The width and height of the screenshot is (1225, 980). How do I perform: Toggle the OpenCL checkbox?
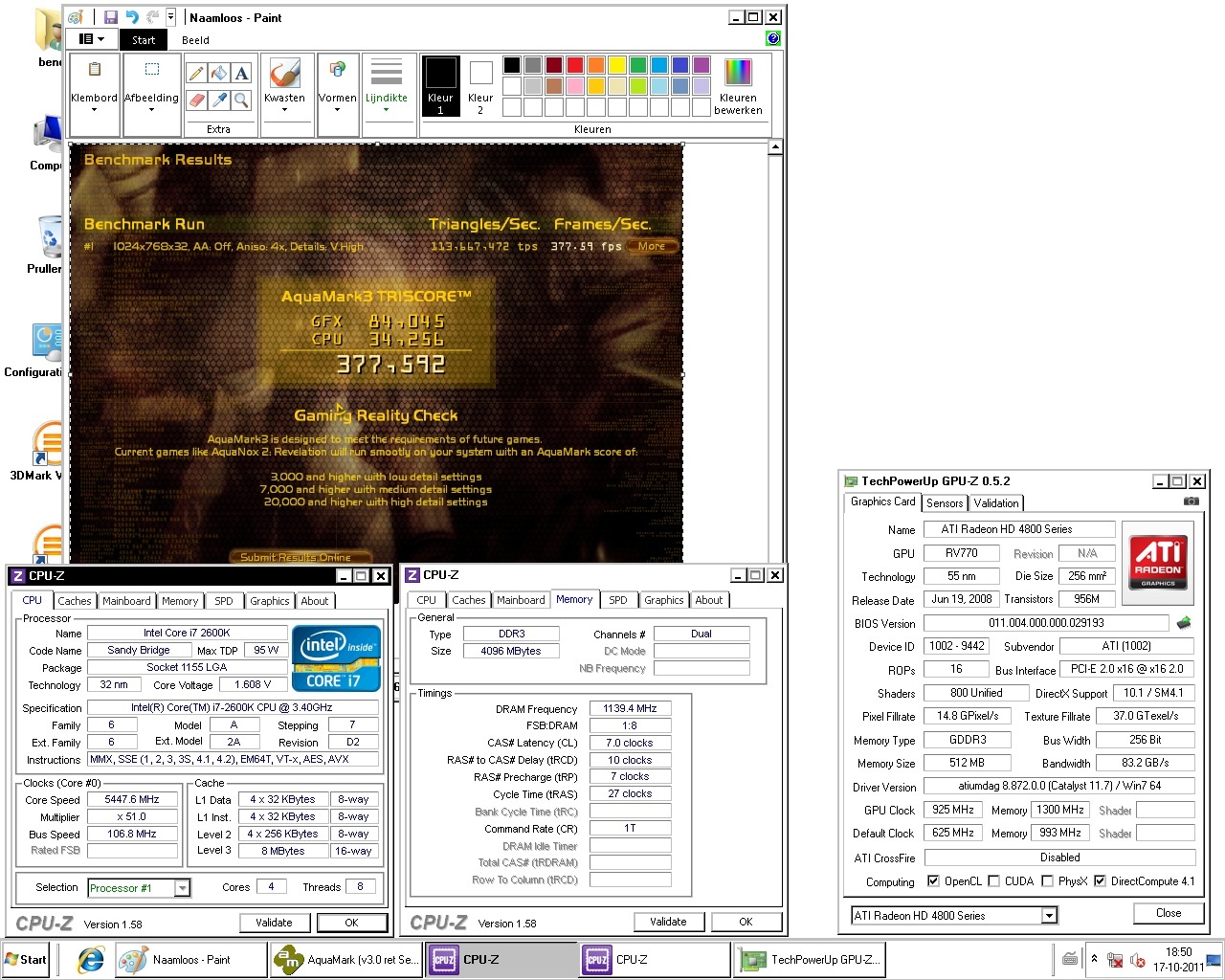[x=933, y=881]
